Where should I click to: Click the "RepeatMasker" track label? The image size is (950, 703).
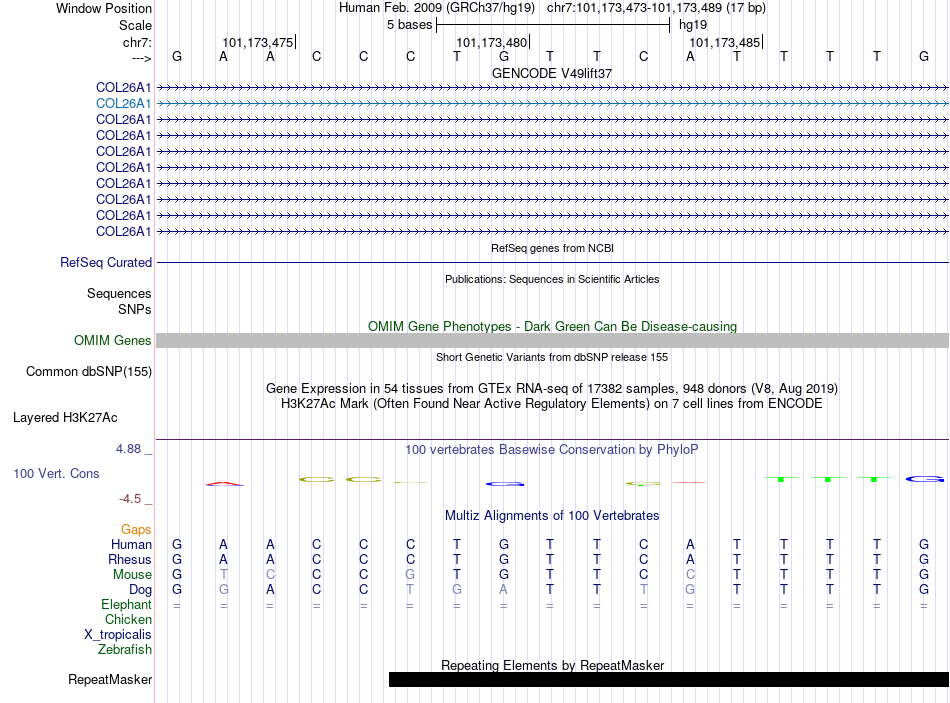110,680
